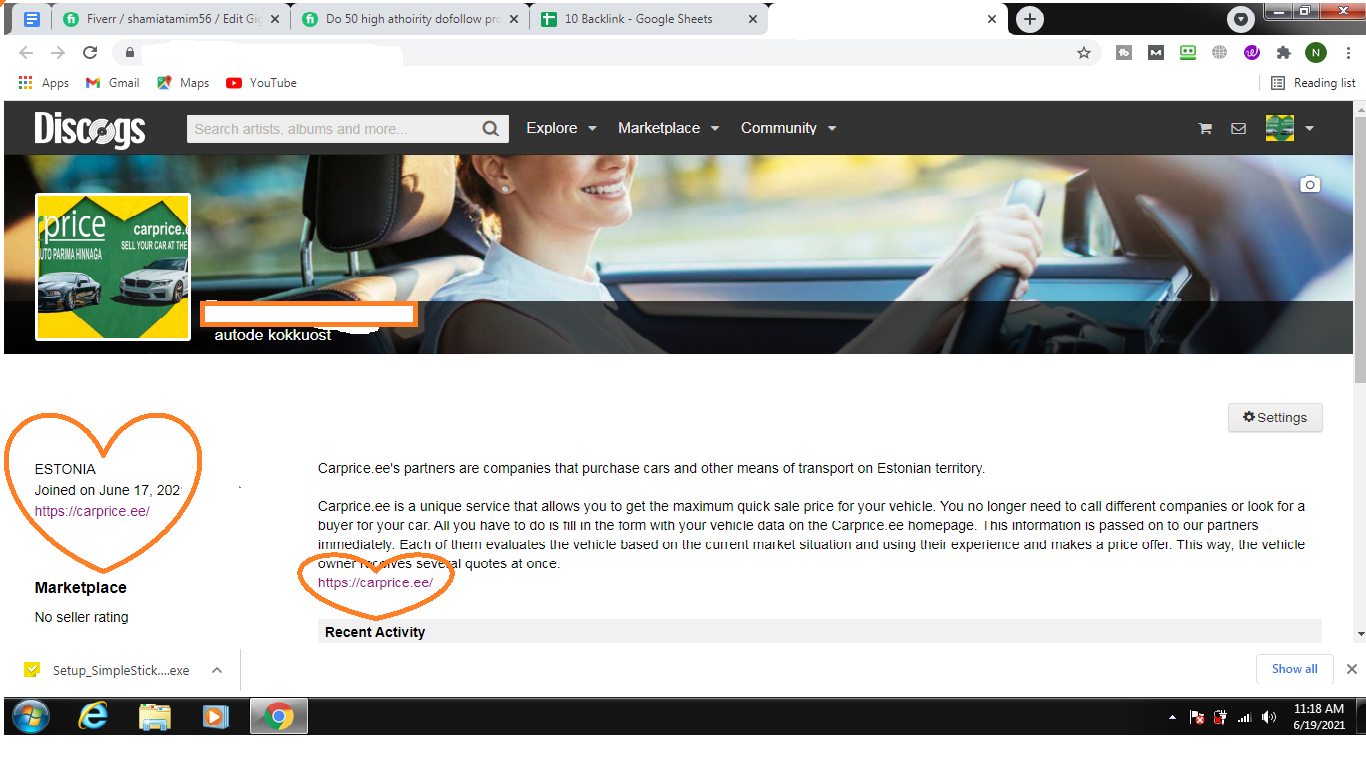Click the Discogs logo

tap(90, 129)
